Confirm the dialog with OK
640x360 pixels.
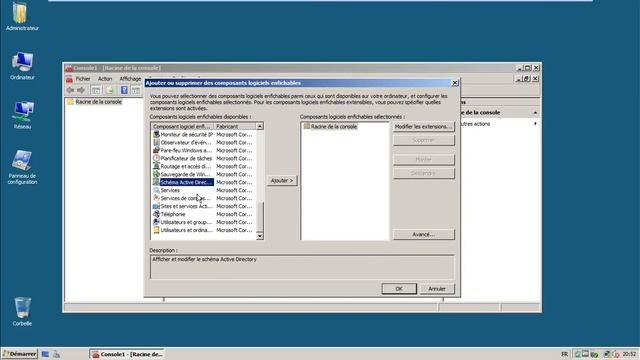(x=399, y=289)
